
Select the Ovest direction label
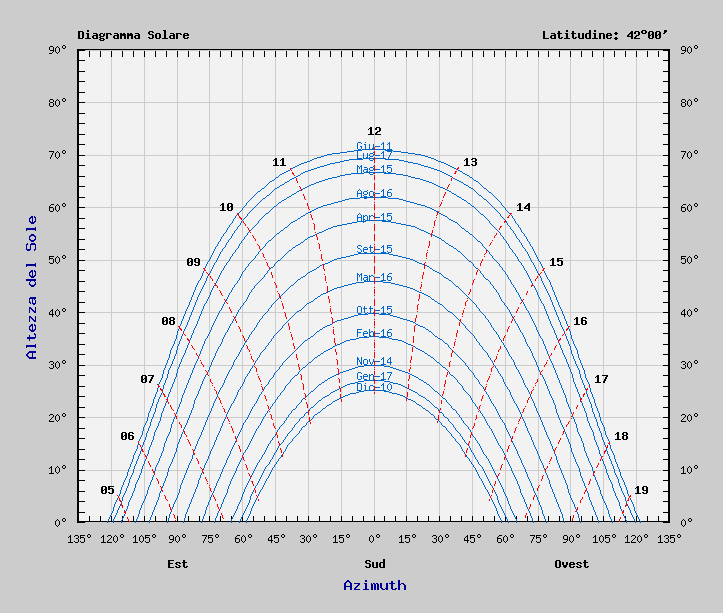[571, 564]
